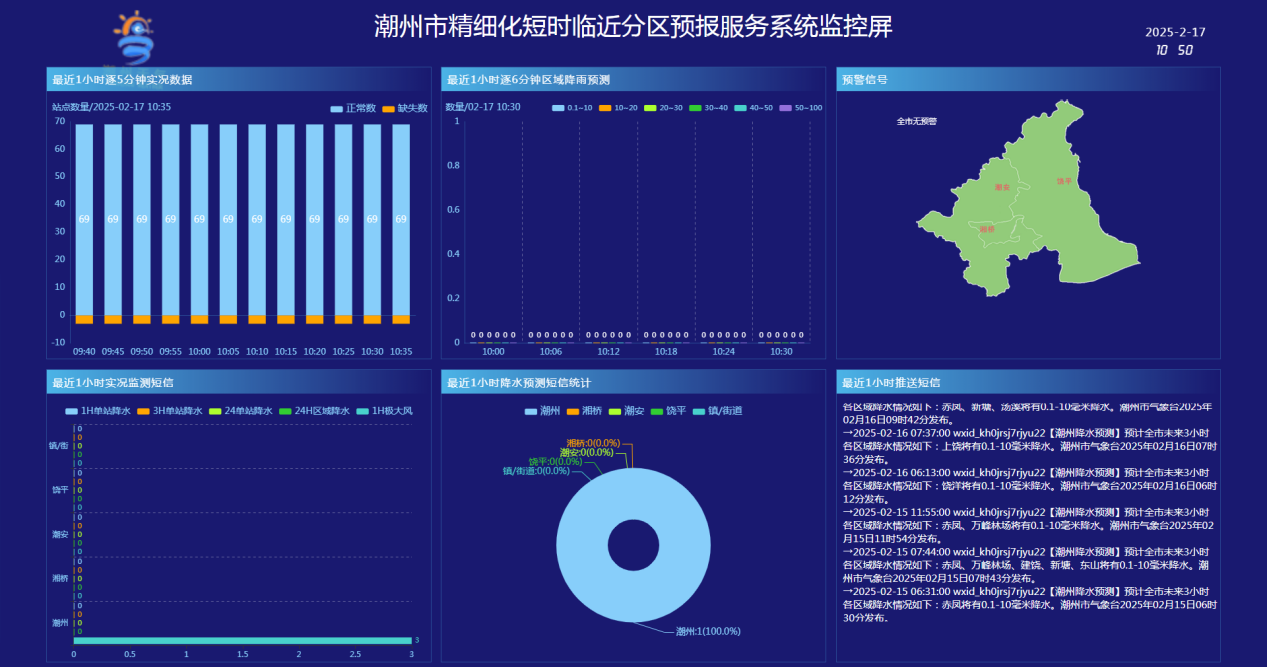This screenshot has height=667, width=1267.
Task: Click the 饶平:0(0.0%) pie label
Action: [x=555, y=461]
